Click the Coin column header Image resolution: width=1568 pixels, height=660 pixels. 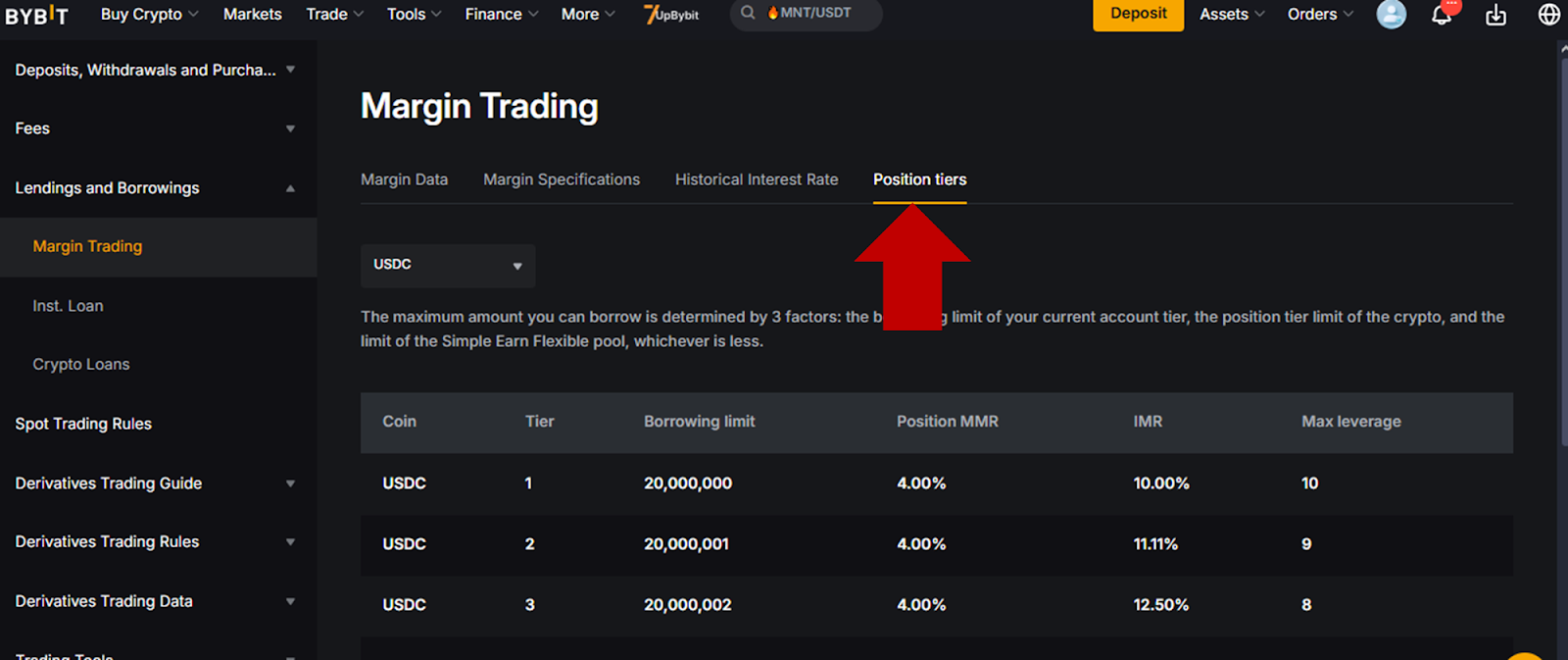point(399,422)
